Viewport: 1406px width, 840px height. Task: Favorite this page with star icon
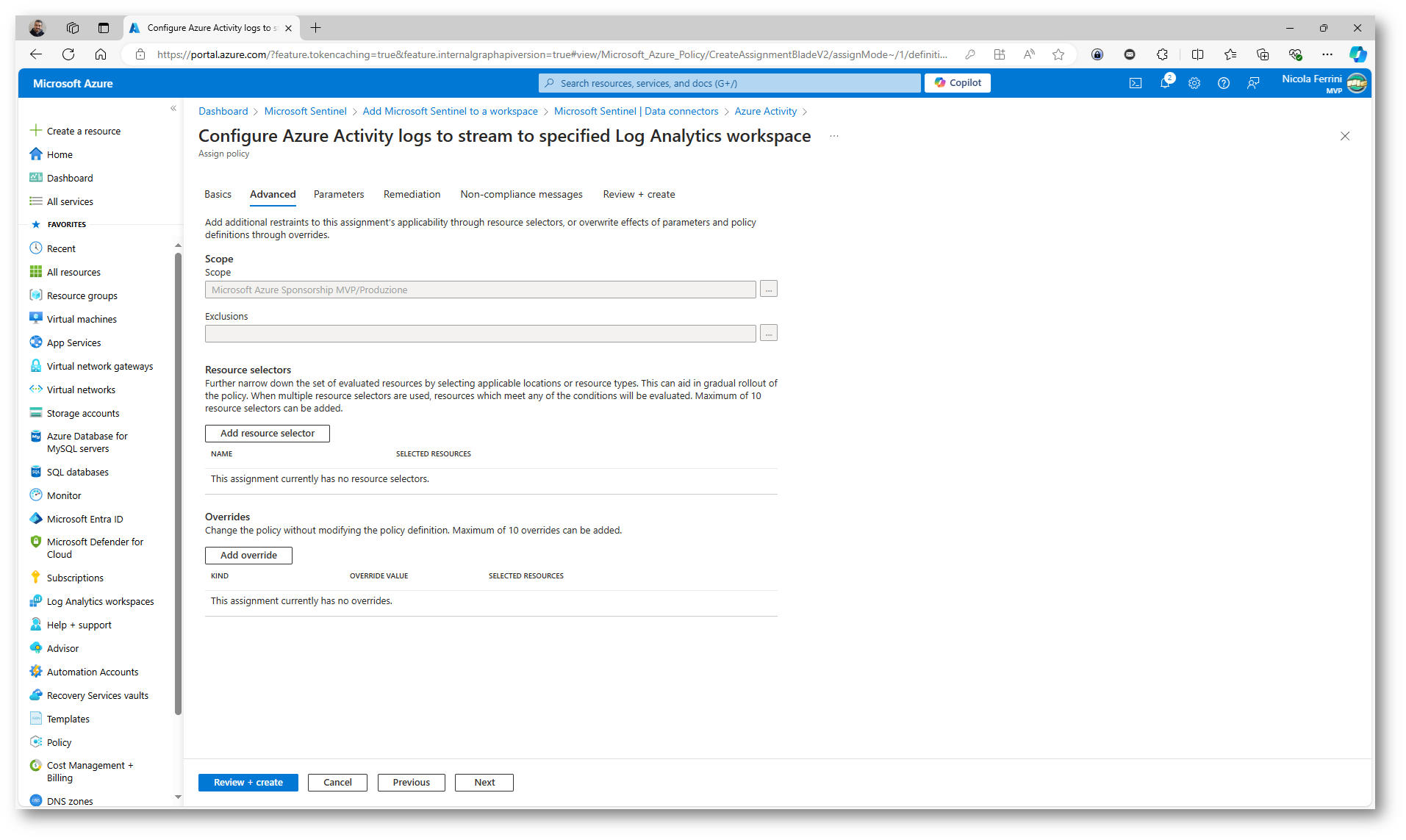tap(1058, 54)
